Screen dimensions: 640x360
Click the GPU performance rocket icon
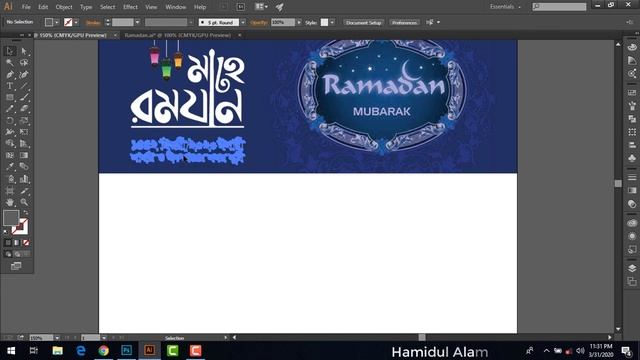pos(280,7)
